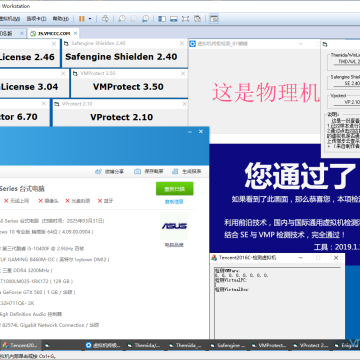Click the generate report button
Image resolution: width=360 pixels, height=360 pixels.
[x=187, y=171]
